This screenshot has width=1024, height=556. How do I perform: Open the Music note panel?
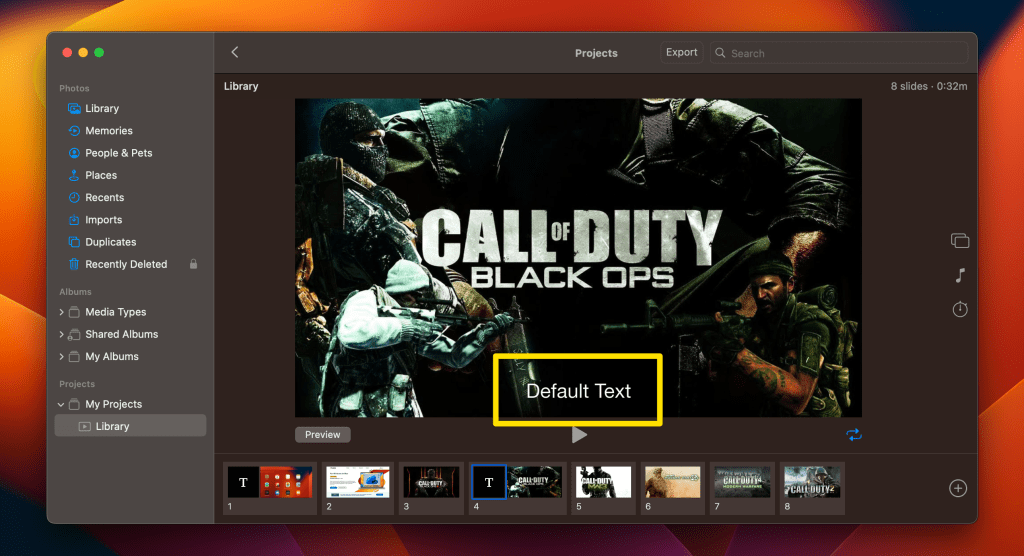point(960,275)
